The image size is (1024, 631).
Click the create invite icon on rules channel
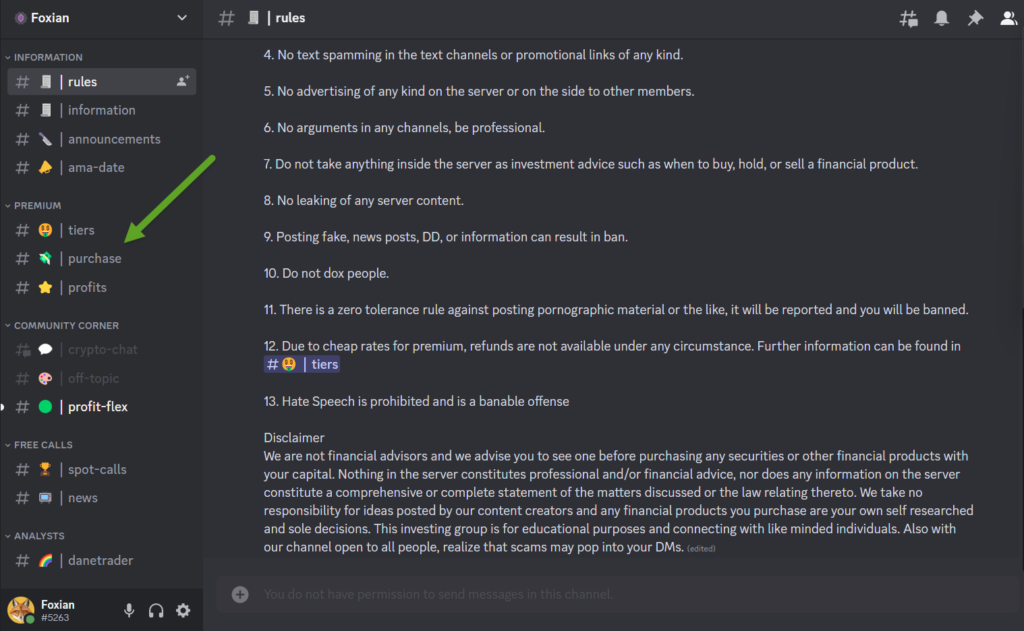tap(183, 81)
